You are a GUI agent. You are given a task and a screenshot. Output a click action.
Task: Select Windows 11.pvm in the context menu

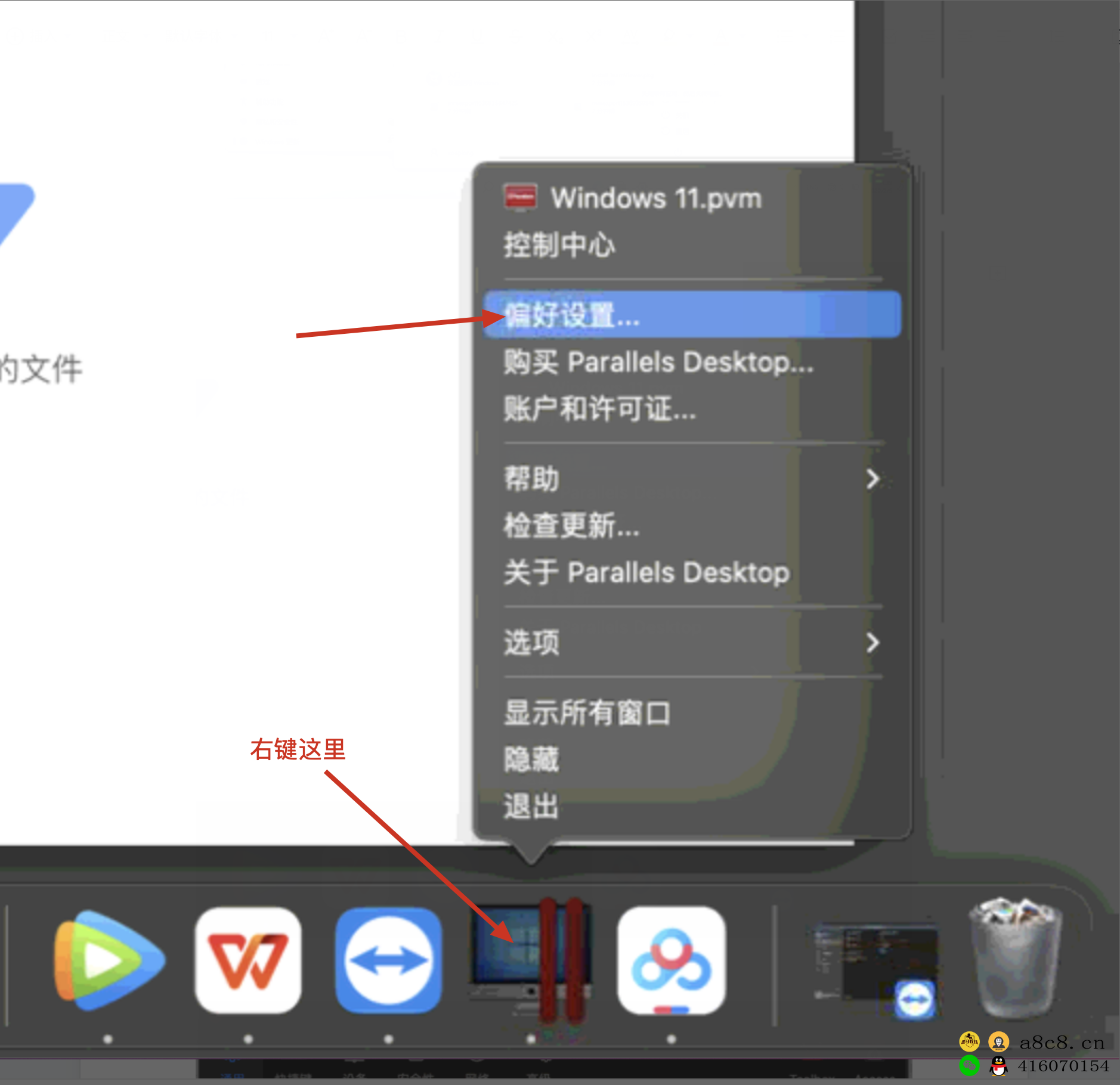click(692, 198)
